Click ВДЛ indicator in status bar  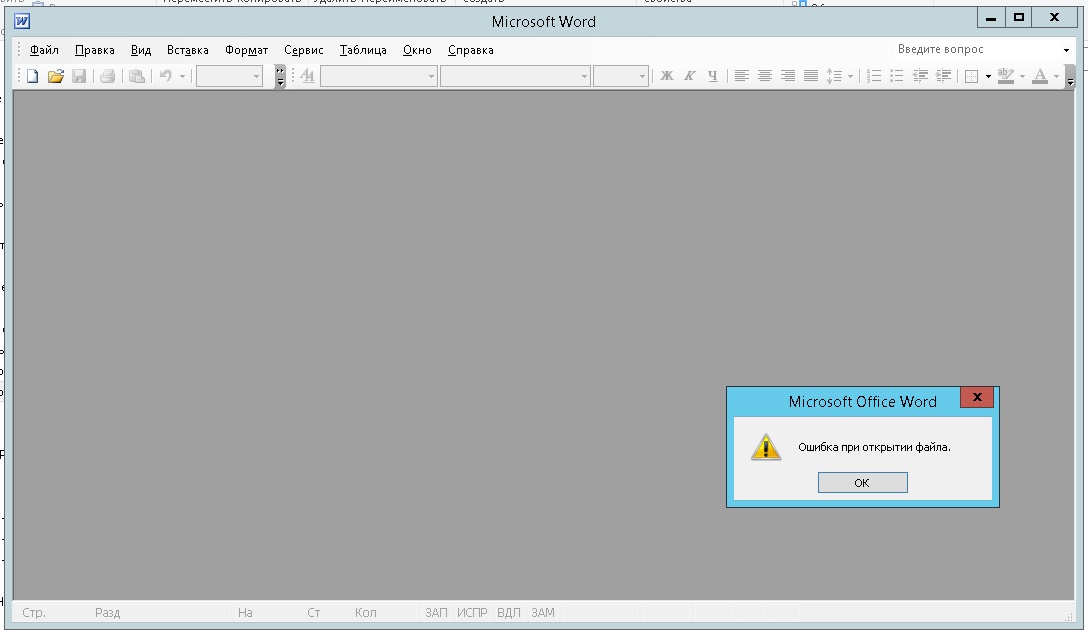(x=509, y=613)
